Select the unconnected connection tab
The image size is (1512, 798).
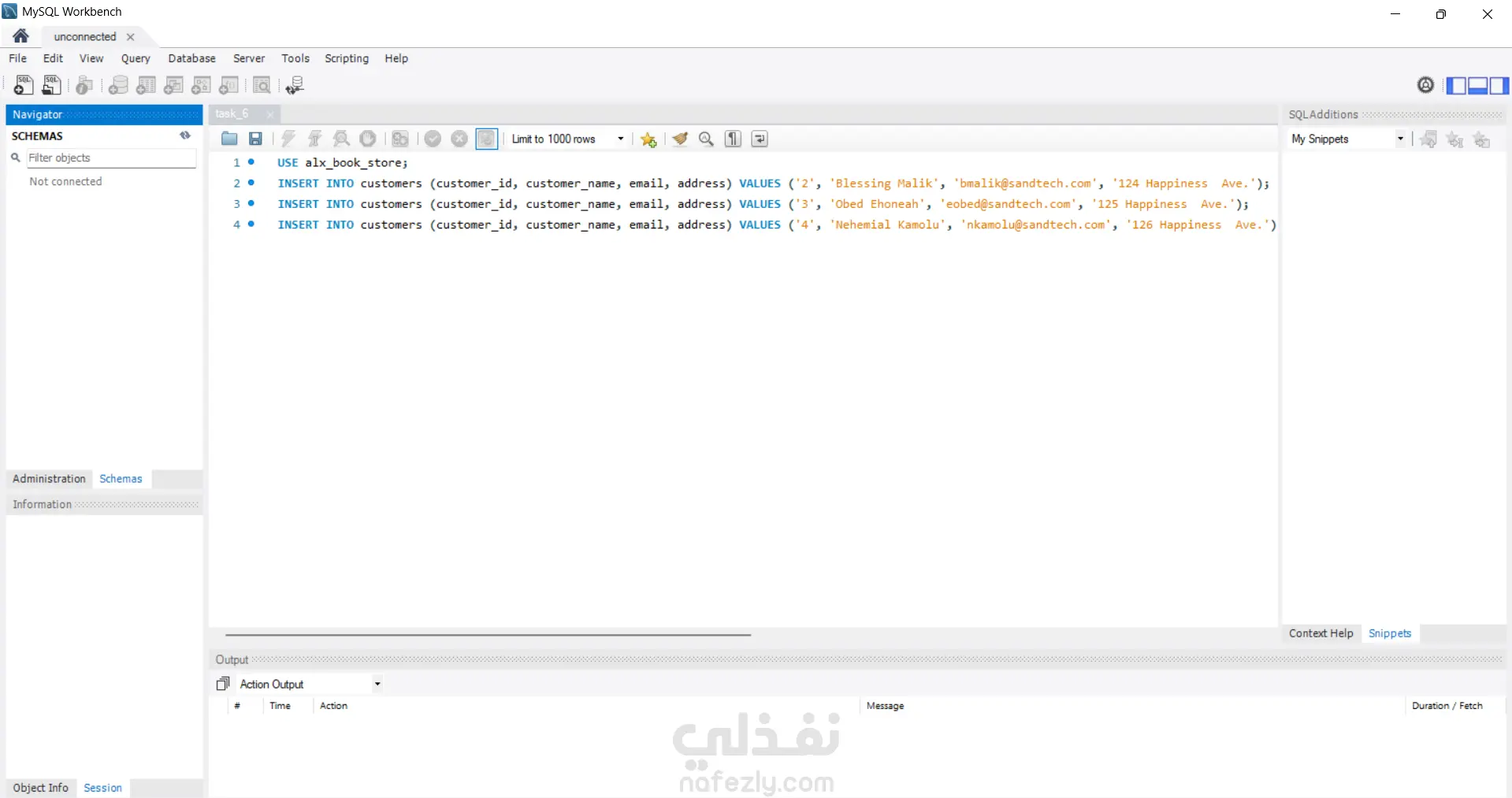pyautogui.click(x=85, y=36)
